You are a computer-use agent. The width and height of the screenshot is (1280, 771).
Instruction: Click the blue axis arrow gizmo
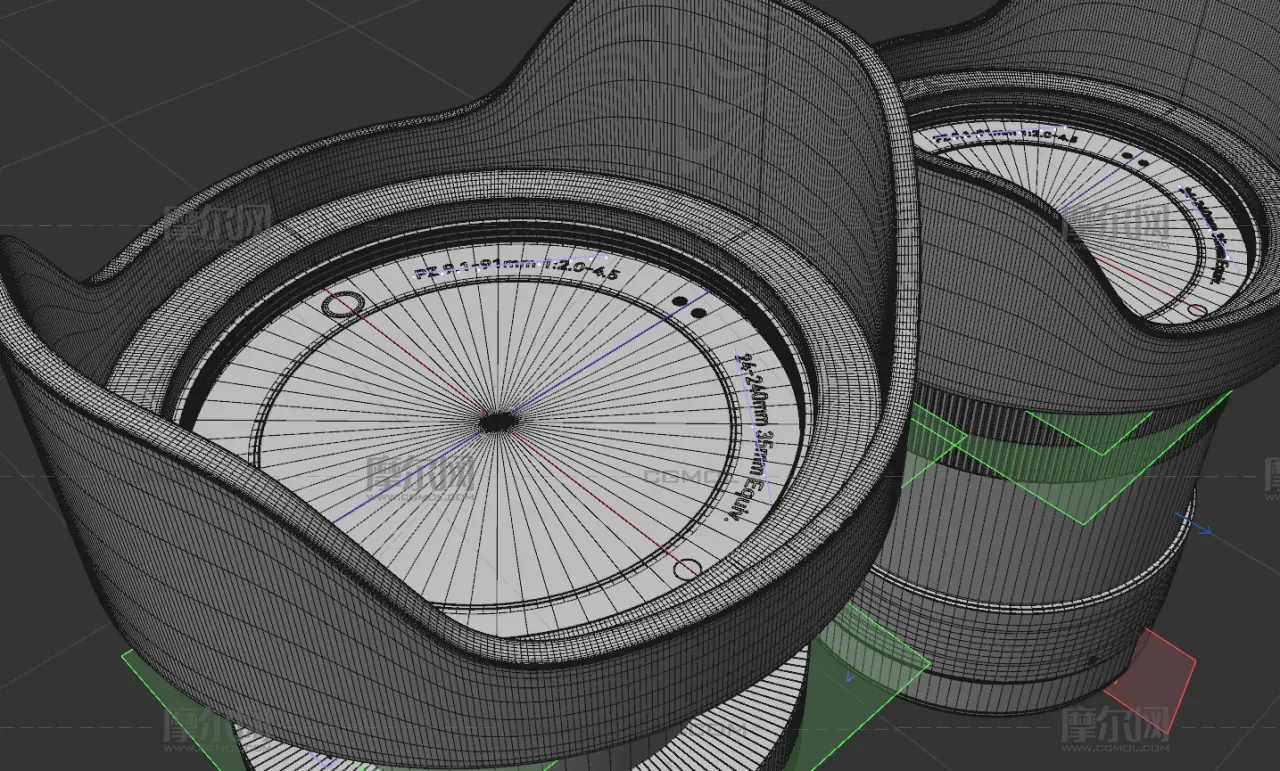(x=1195, y=524)
